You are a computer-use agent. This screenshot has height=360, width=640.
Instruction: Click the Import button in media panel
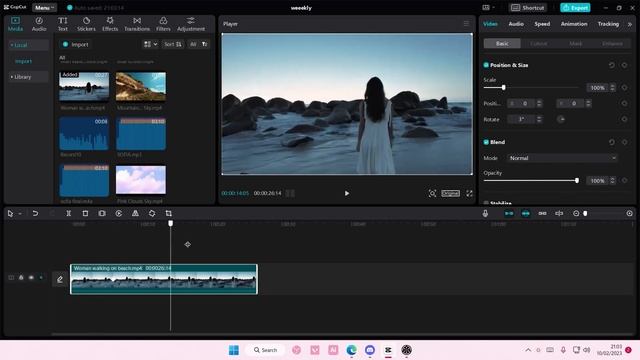[x=75, y=44]
